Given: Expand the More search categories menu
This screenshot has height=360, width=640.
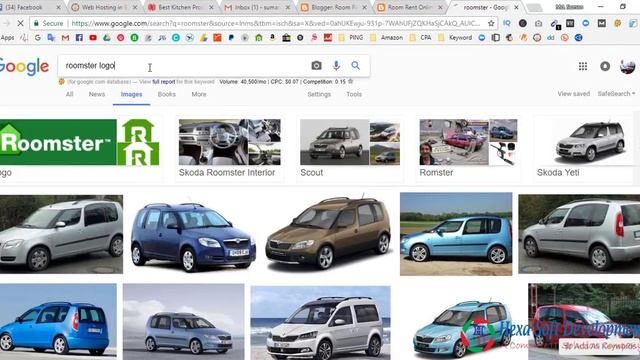Looking at the screenshot, I should pyautogui.click(x=199, y=94).
